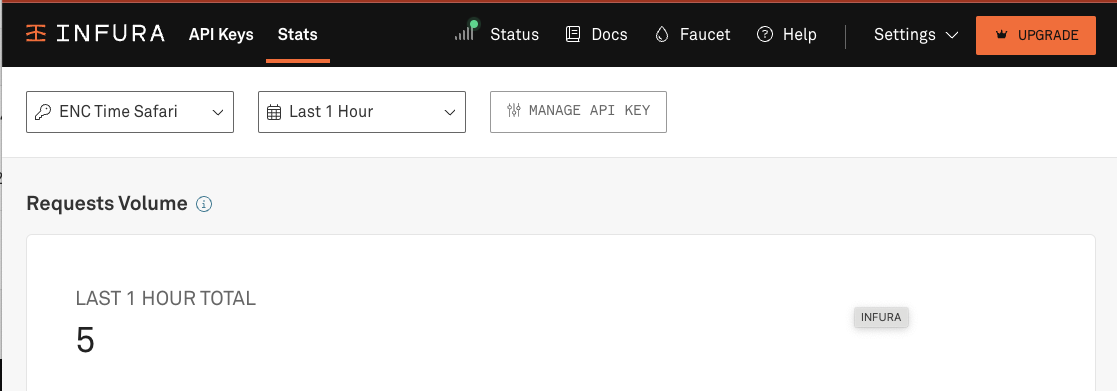Click the Help question mark icon
Screen dimensions: 1117x391
(x=765, y=34)
